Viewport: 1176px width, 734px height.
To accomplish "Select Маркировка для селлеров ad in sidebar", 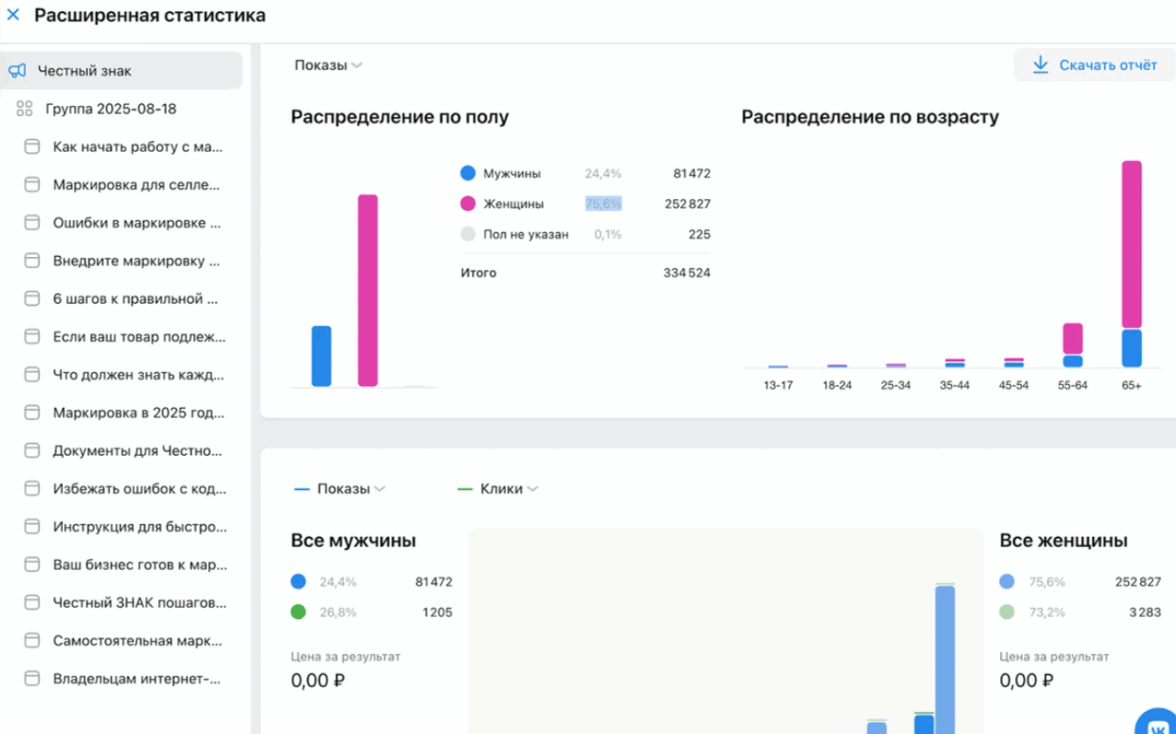I will pyautogui.click(x=136, y=185).
